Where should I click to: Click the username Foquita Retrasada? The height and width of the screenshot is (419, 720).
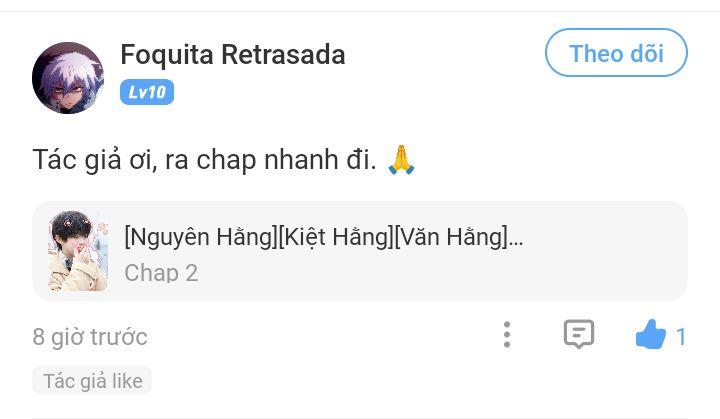[x=233, y=54]
